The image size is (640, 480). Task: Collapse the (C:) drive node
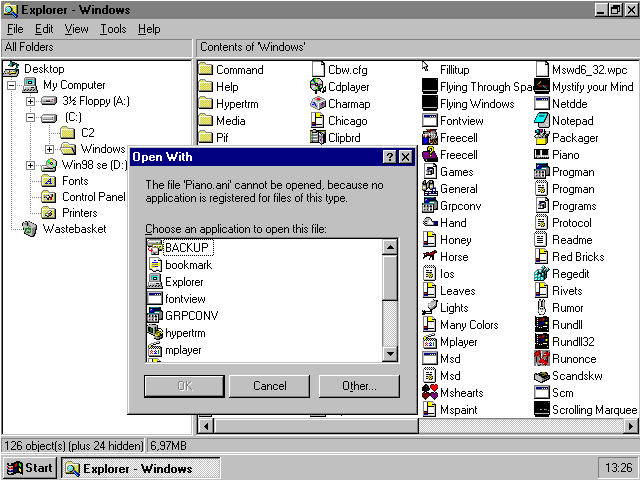30,117
